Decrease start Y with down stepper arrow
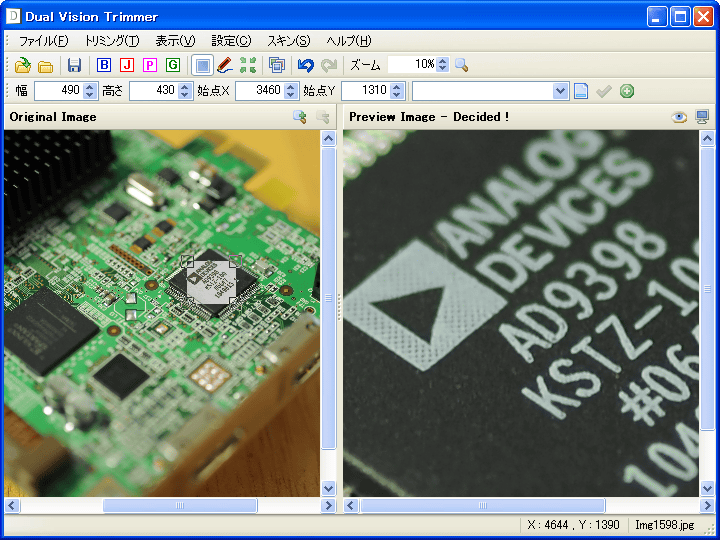Image resolution: width=720 pixels, height=540 pixels. pos(397,95)
